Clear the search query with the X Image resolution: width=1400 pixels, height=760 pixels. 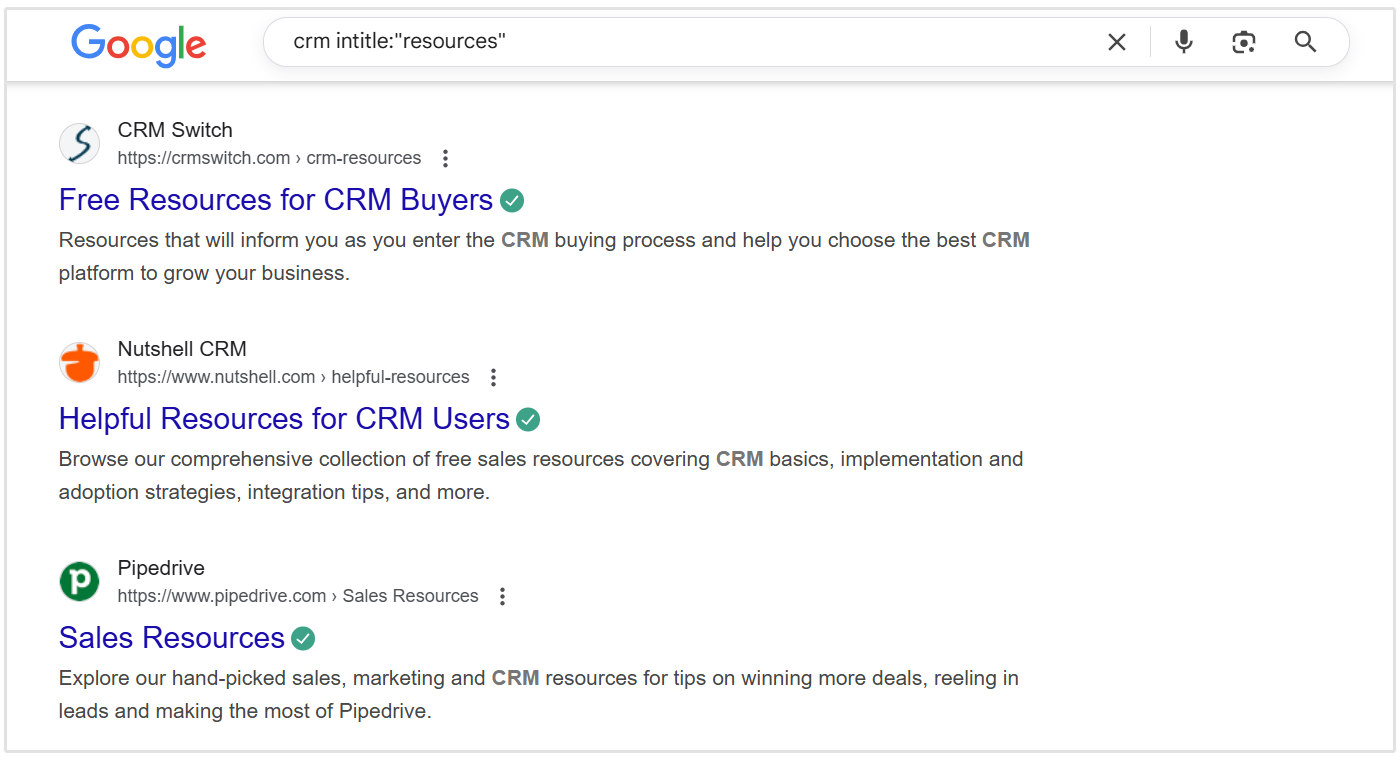click(1117, 42)
